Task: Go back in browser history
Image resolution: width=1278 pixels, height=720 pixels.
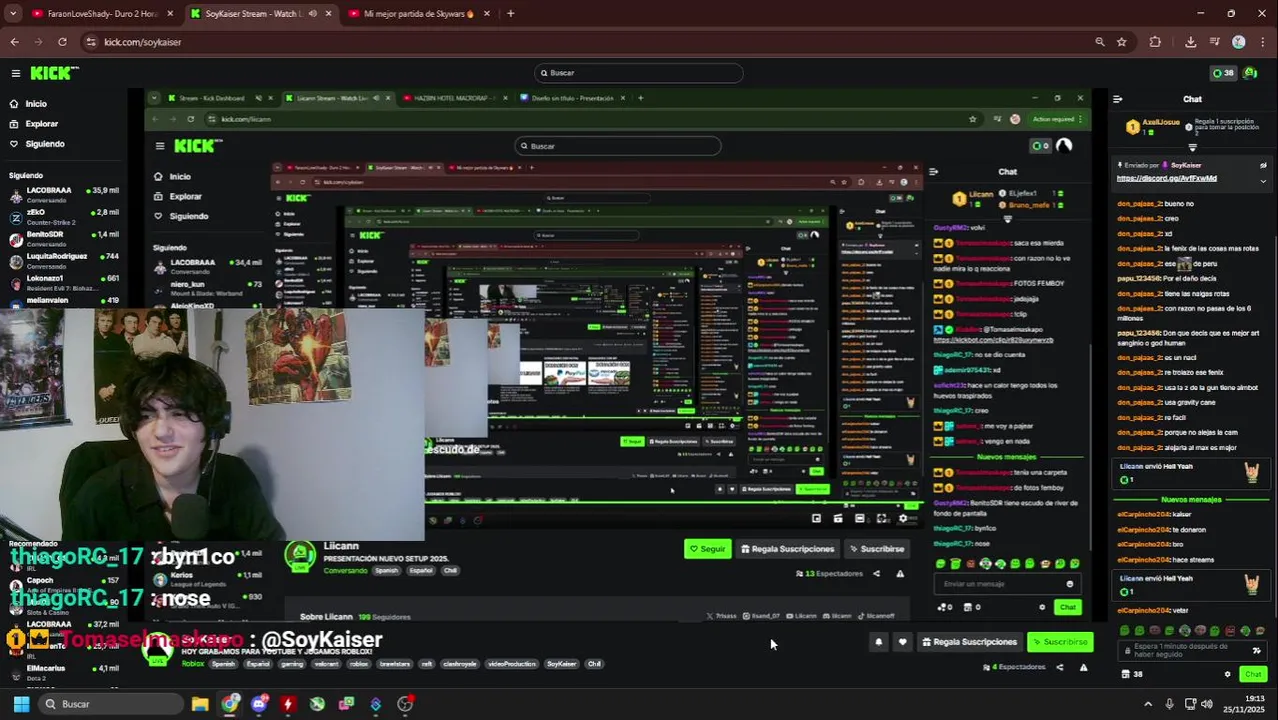Action: 14,42
